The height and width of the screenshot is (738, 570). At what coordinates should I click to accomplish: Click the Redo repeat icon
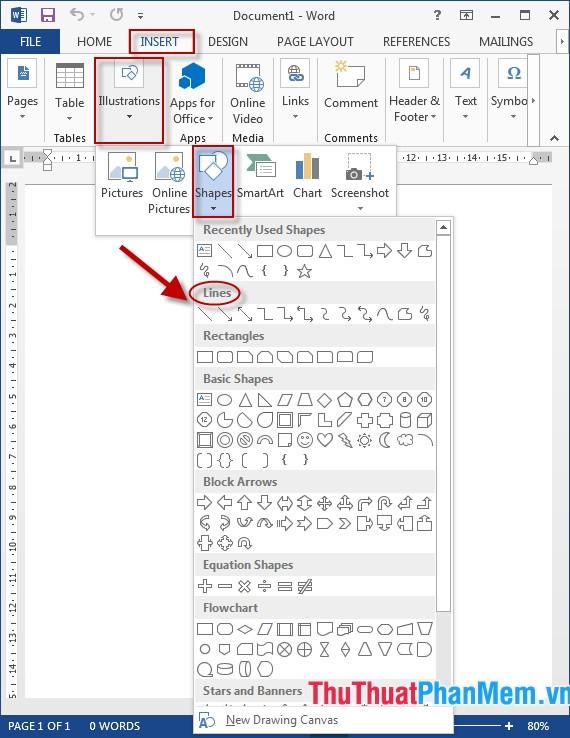click(x=116, y=15)
